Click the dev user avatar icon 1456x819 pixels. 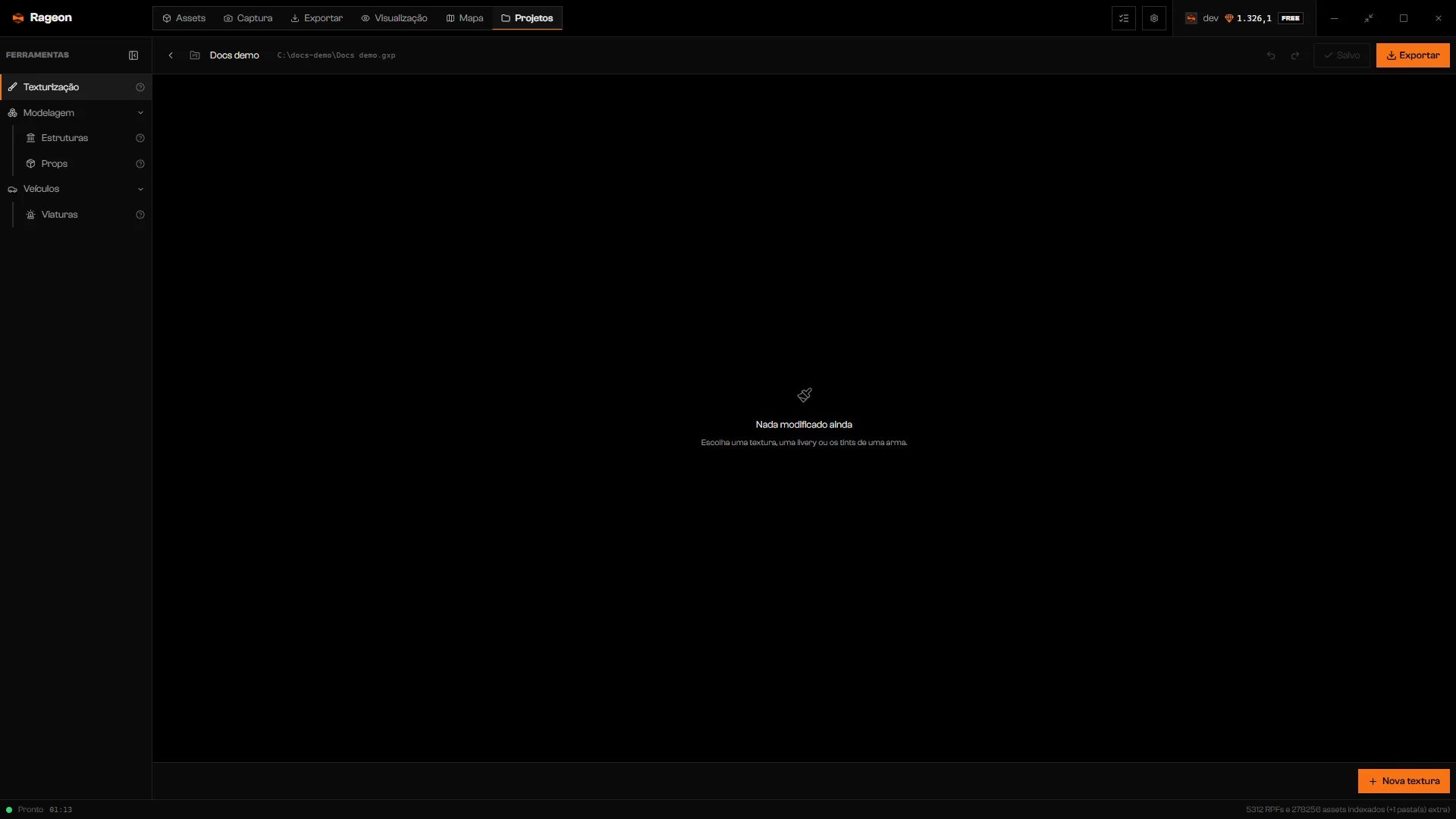click(x=1191, y=18)
